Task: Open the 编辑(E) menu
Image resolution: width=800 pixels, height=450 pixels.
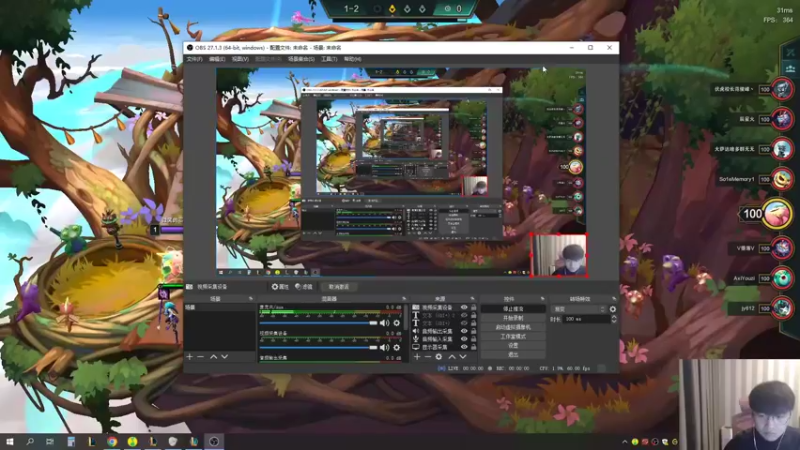Action: (217, 59)
